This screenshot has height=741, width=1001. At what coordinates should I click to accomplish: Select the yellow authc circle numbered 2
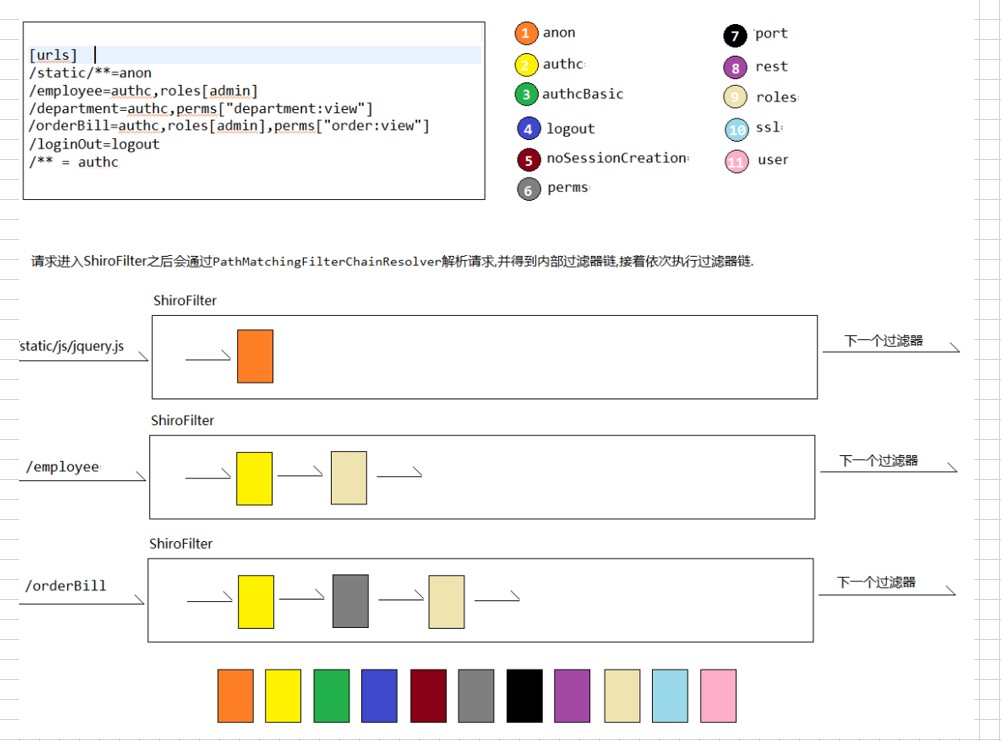coord(527,65)
